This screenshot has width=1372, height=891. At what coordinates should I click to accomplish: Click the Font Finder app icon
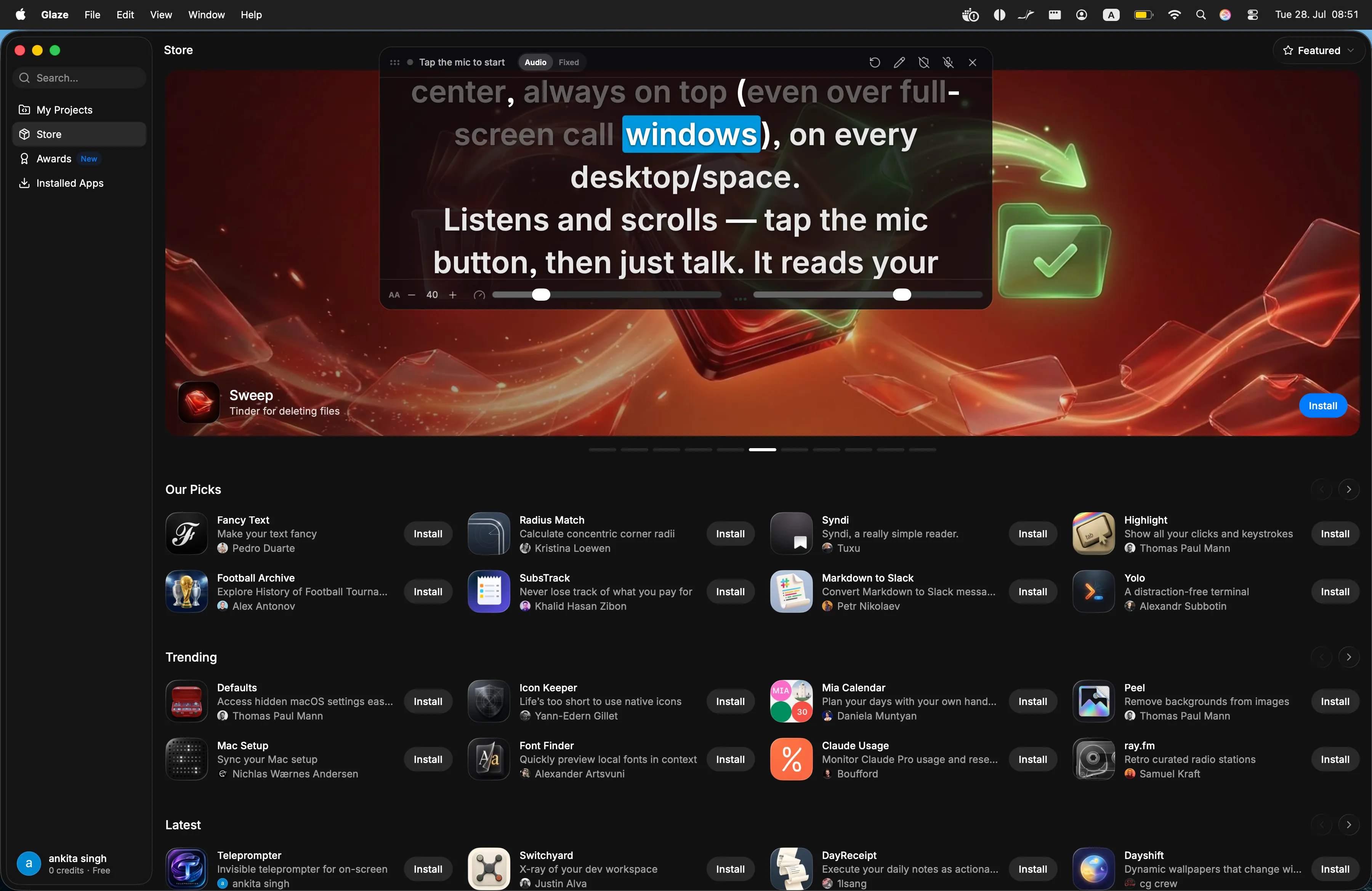(x=488, y=760)
